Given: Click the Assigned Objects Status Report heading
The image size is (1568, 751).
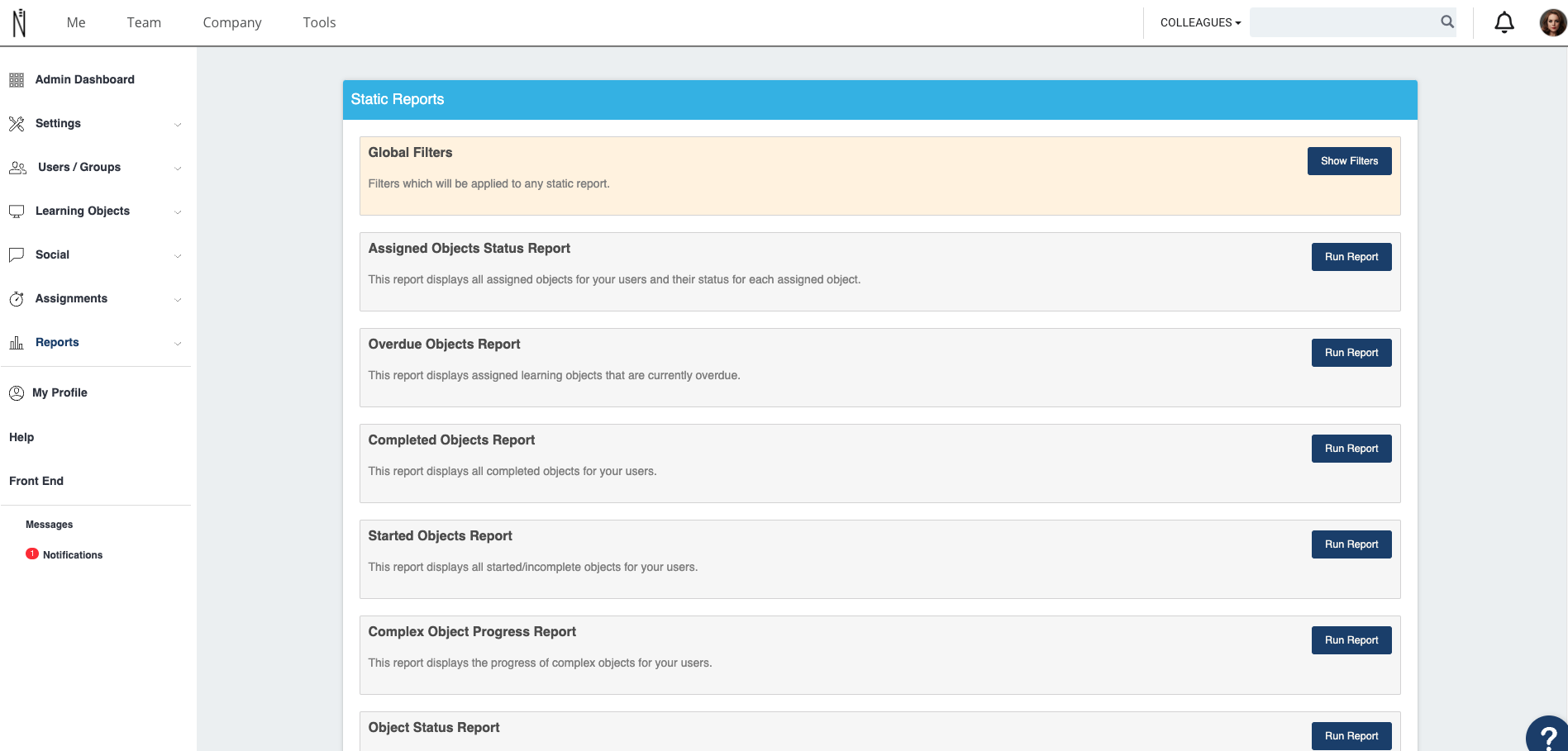Looking at the screenshot, I should (x=469, y=249).
